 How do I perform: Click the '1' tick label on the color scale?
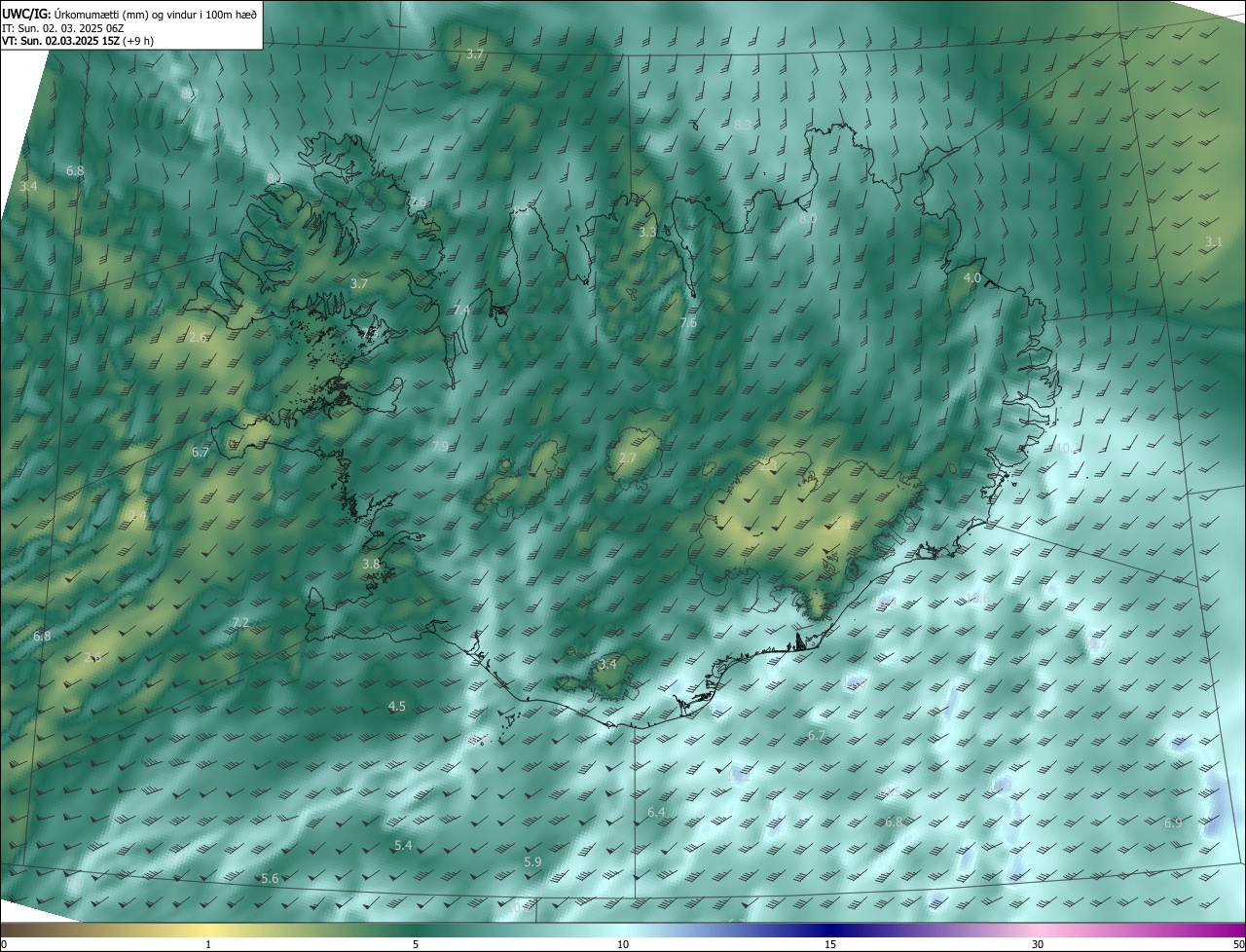(208, 944)
